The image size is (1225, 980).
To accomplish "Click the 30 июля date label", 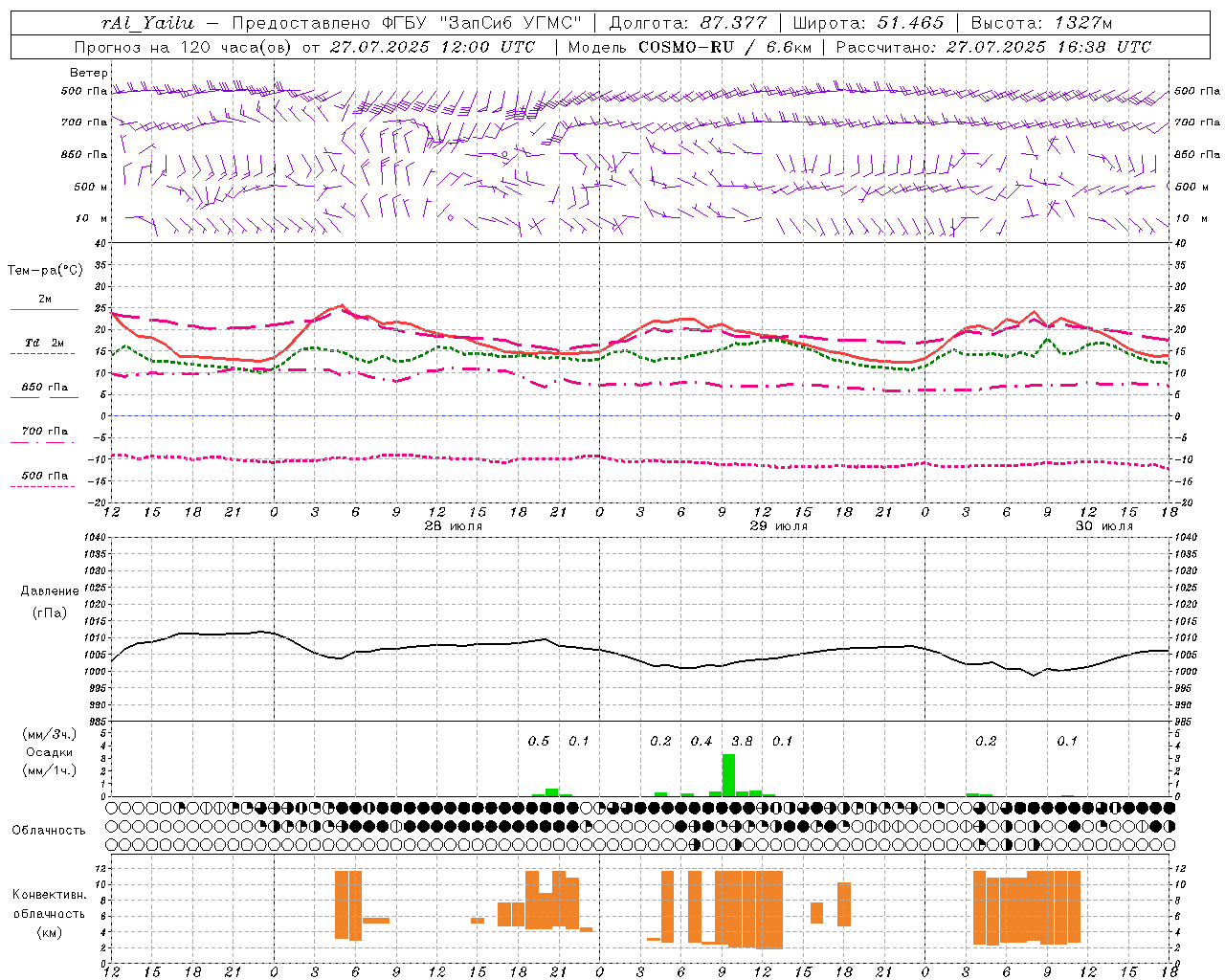I will pyautogui.click(x=1104, y=526).
